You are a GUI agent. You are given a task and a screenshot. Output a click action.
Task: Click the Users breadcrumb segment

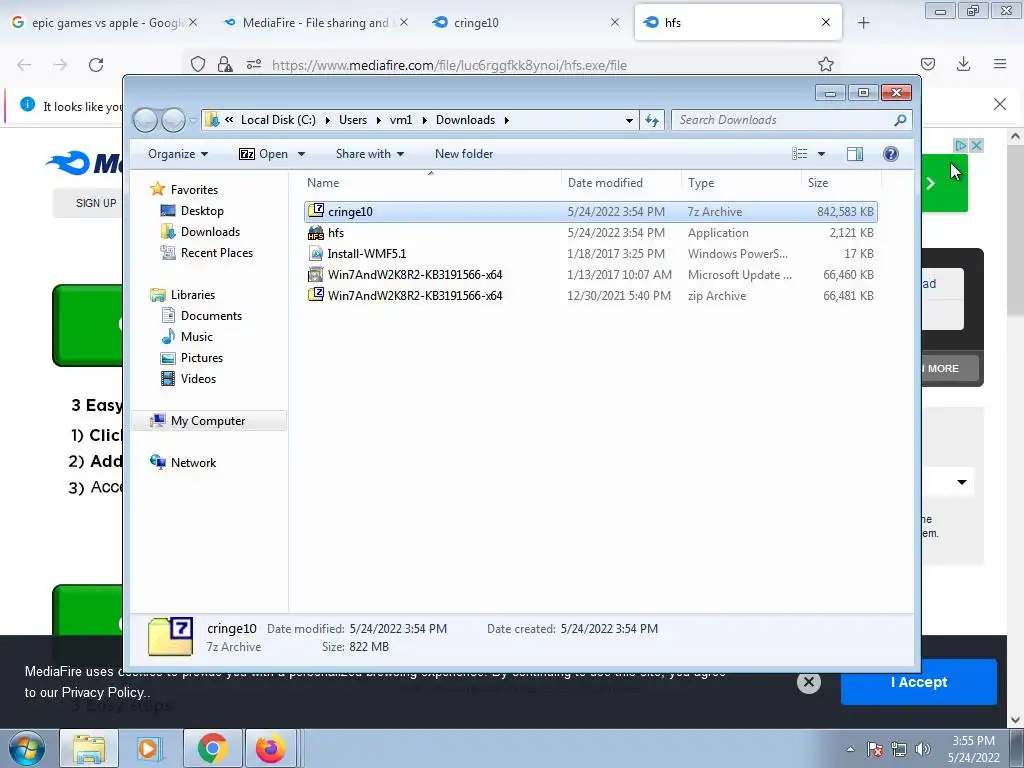pos(353,120)
